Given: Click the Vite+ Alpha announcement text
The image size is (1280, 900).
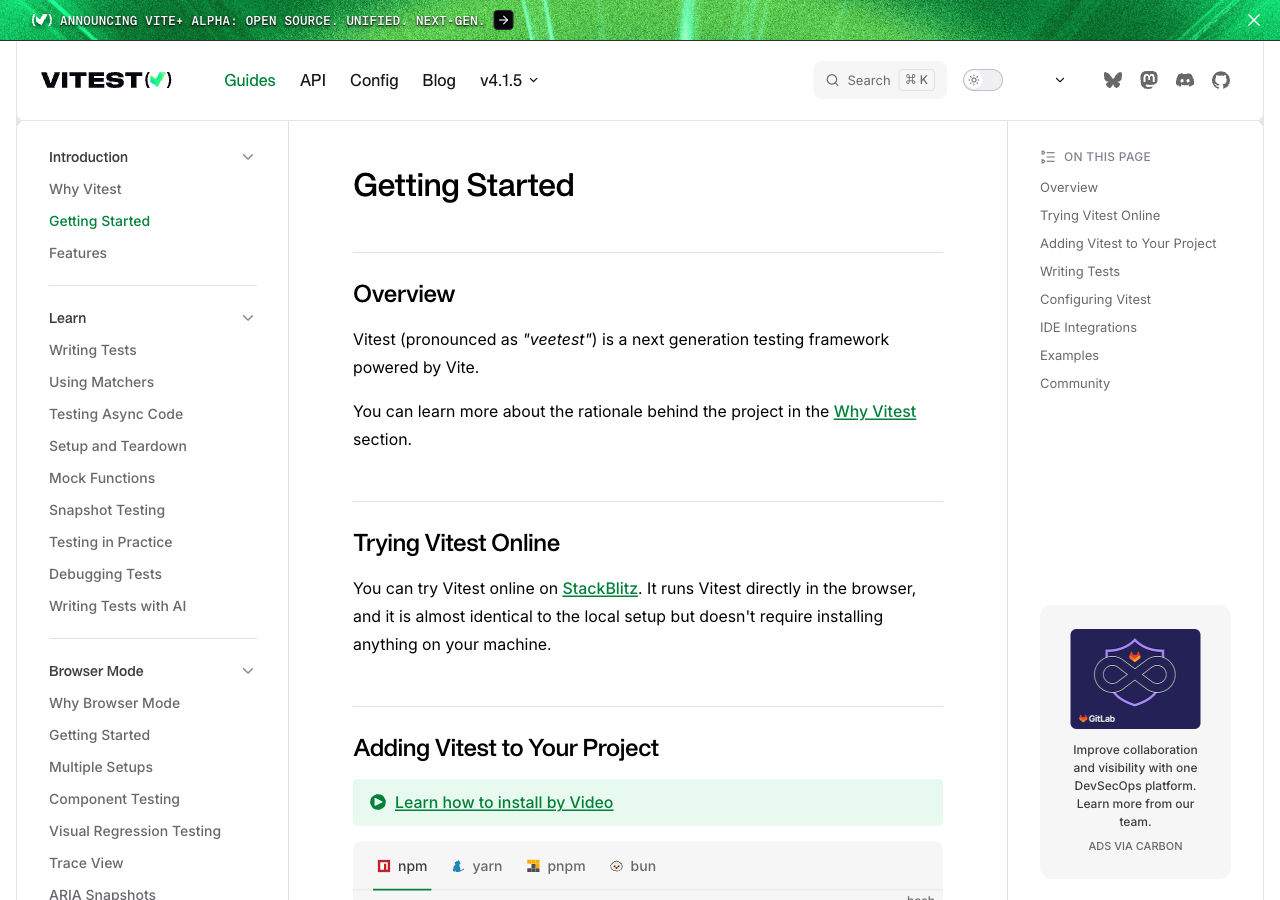Looking at the screenshot, I should (x=273, y=20).
